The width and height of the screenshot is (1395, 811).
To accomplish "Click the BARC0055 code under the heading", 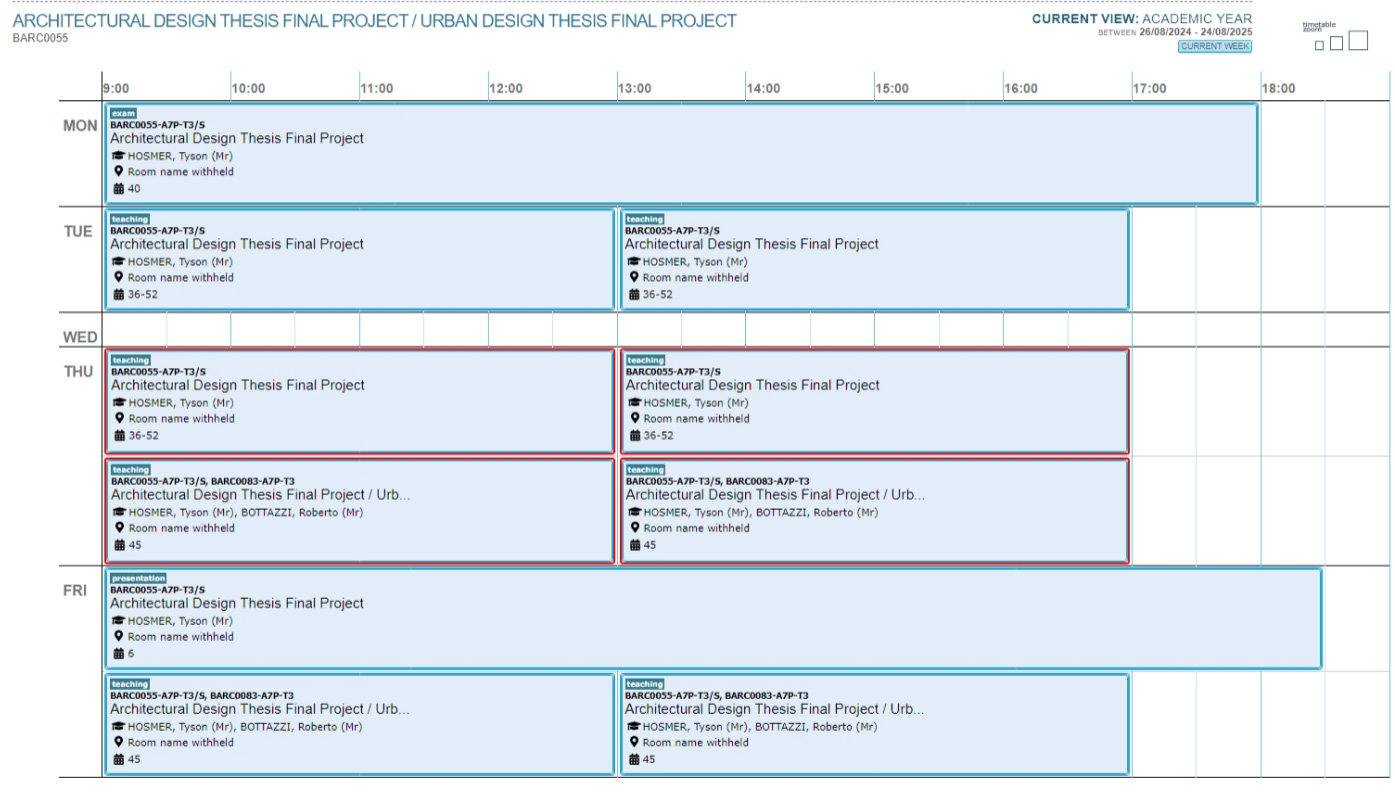I will point(40,38).
